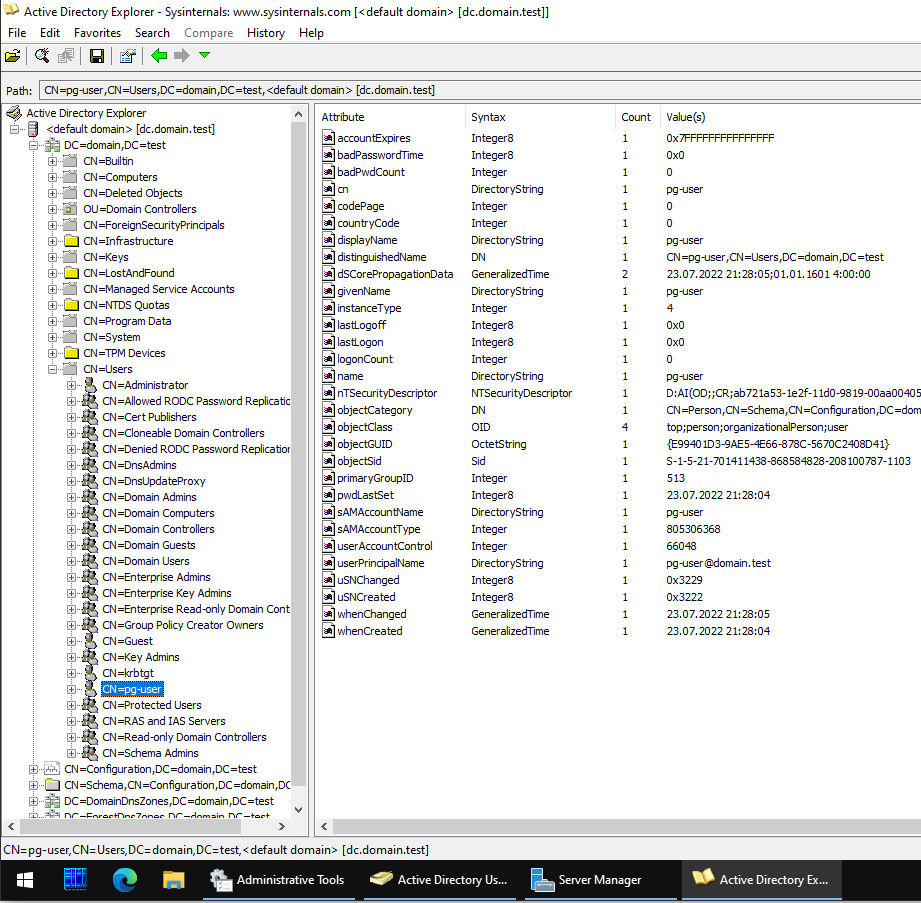Image resolution: width=921 pixels, height=903 pixels.
Task: Click the tree horizontal scroll right arrow
Action: [282, 826]
